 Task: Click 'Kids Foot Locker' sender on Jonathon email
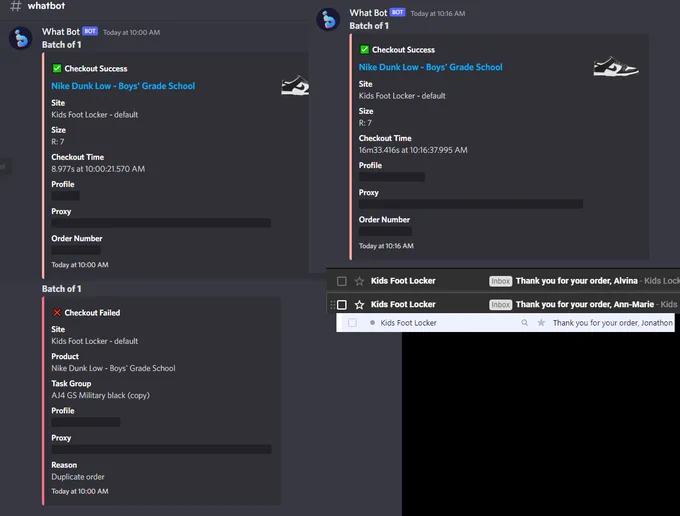click(x=408, y=323)
